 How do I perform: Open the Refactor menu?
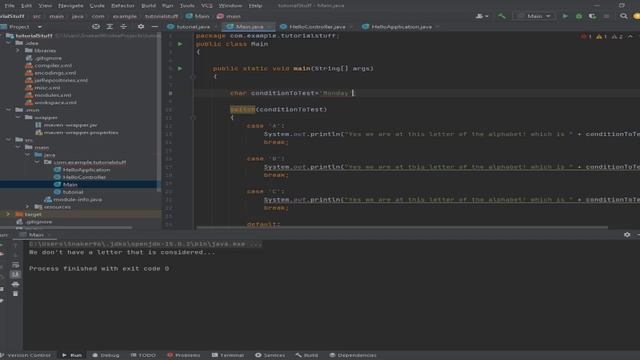click(123, 6)
